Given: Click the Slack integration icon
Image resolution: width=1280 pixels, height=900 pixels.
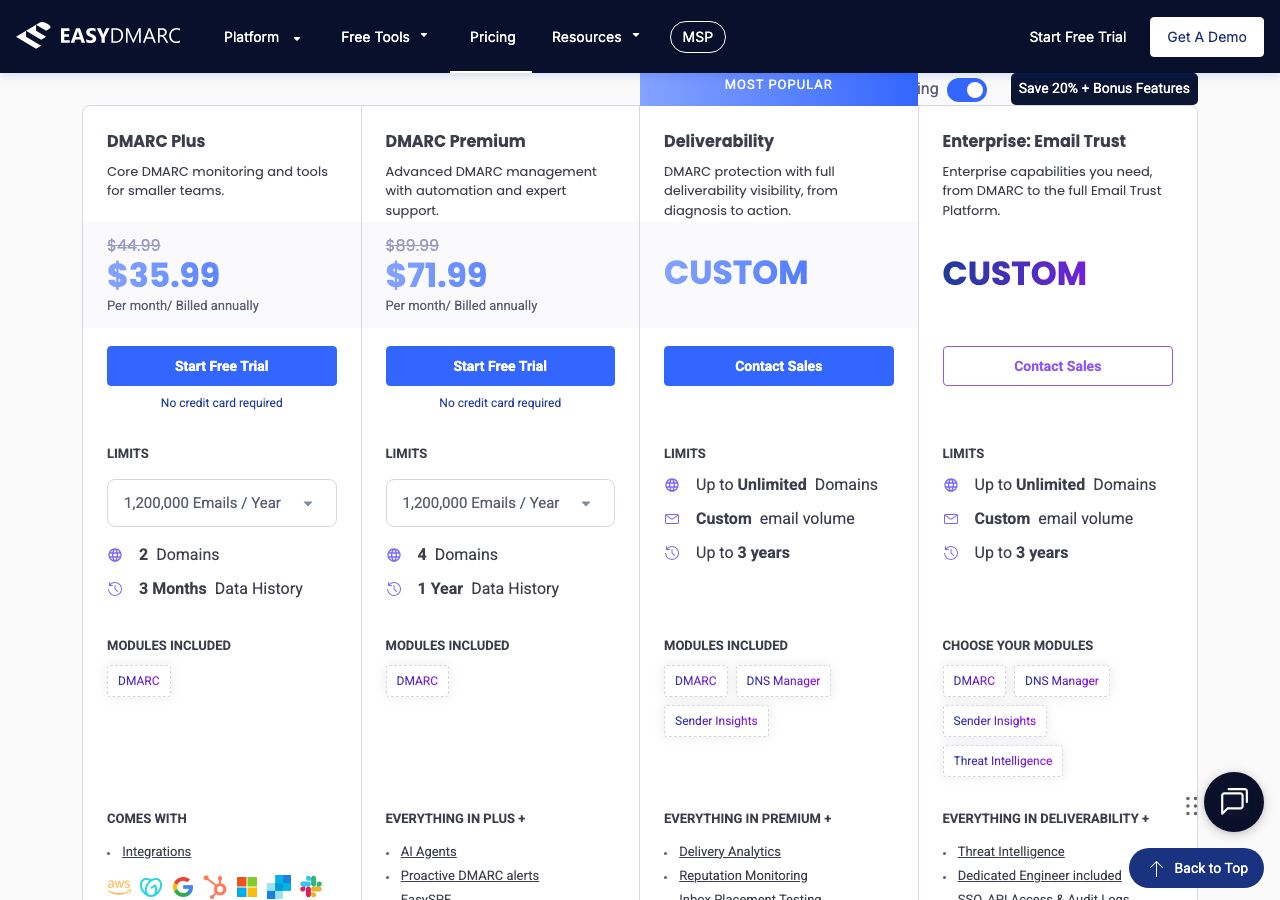Looking at the screenshot, I should (x=311, y=886).
